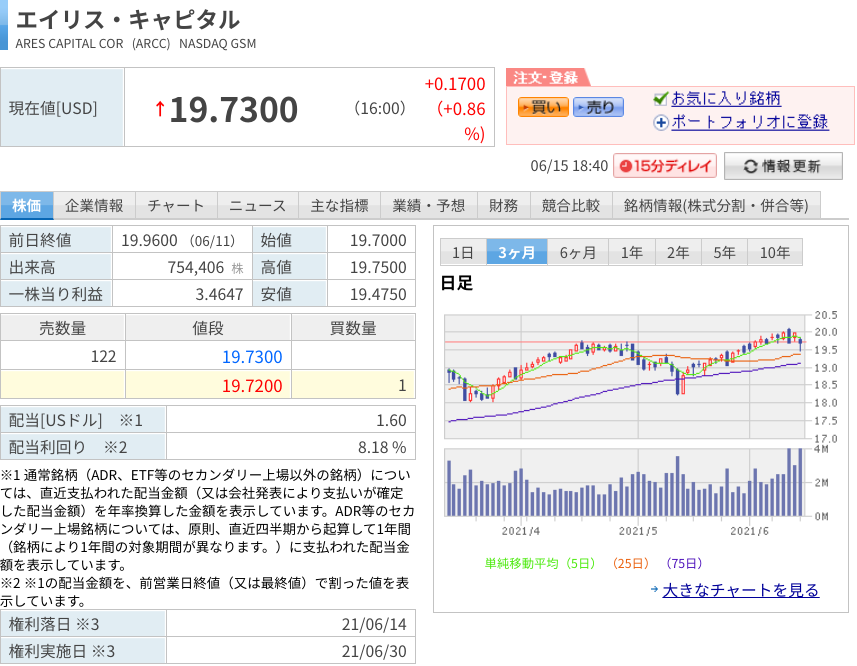Click low price 19.4750
This screenshot has width=857, height=666.
click(x=378, y=294)
